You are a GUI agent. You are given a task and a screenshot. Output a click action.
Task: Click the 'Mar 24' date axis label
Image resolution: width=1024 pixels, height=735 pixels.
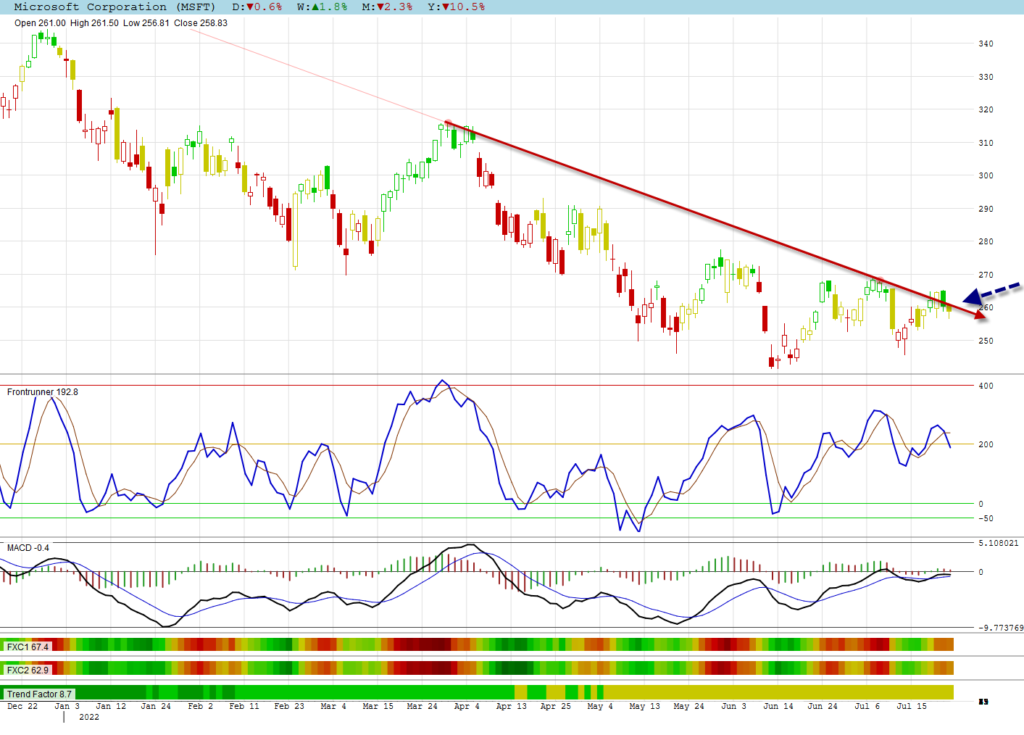pos(423,706)
